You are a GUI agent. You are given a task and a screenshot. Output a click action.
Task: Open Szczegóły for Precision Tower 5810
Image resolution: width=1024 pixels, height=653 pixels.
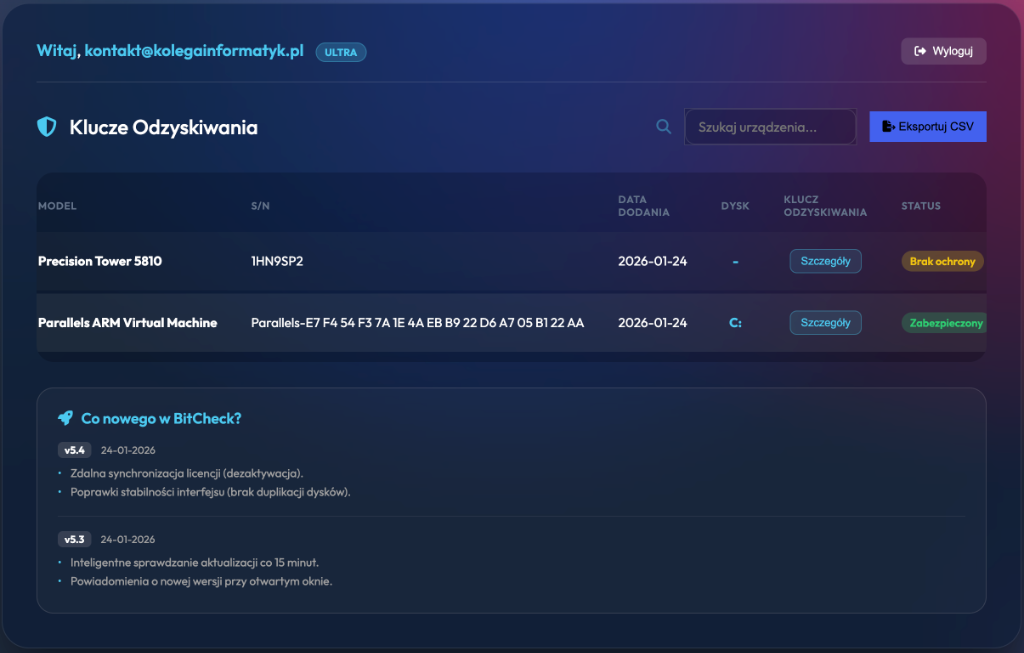pos(825,261)
